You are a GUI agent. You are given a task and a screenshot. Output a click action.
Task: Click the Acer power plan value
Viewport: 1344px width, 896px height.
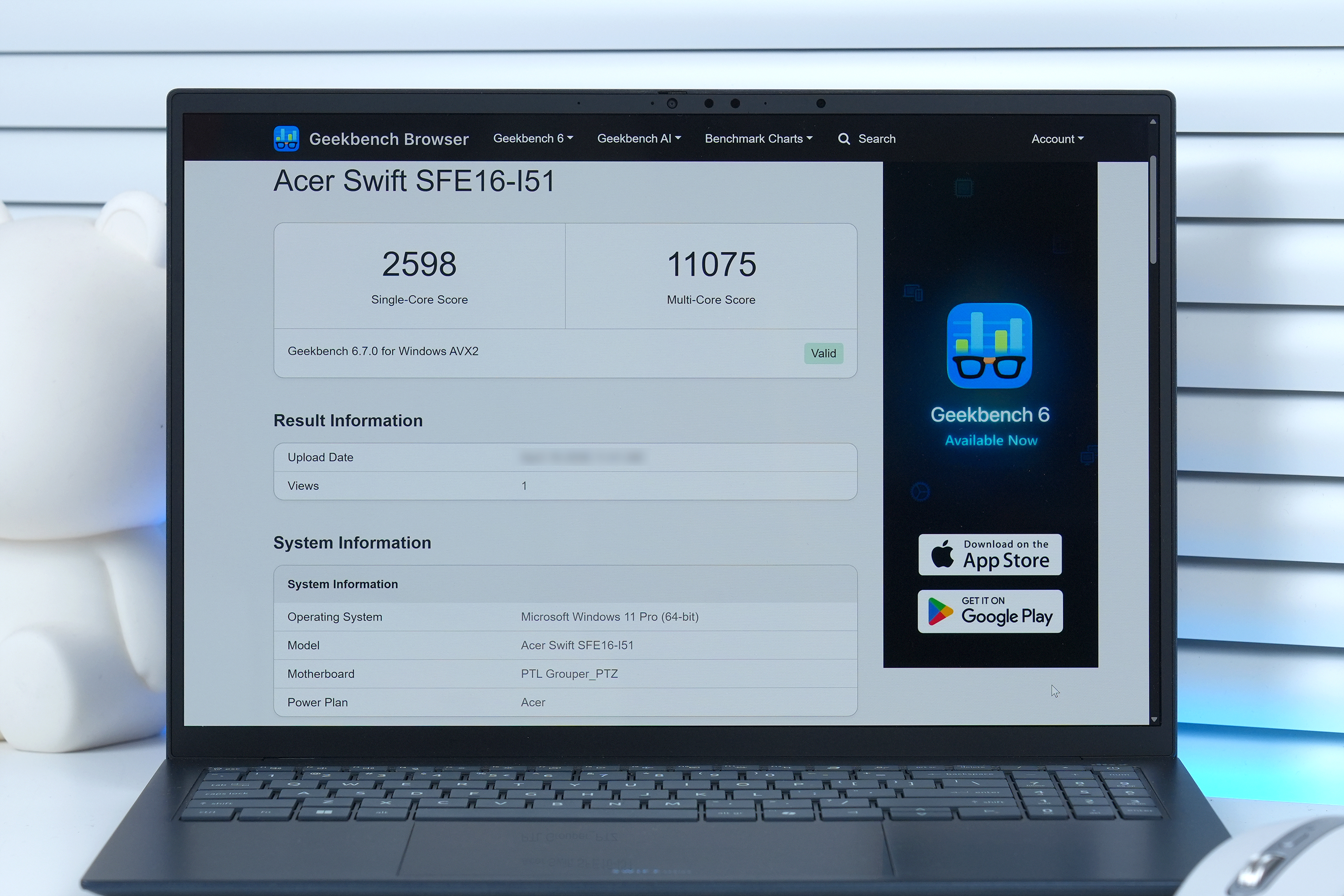click(533, 702)
